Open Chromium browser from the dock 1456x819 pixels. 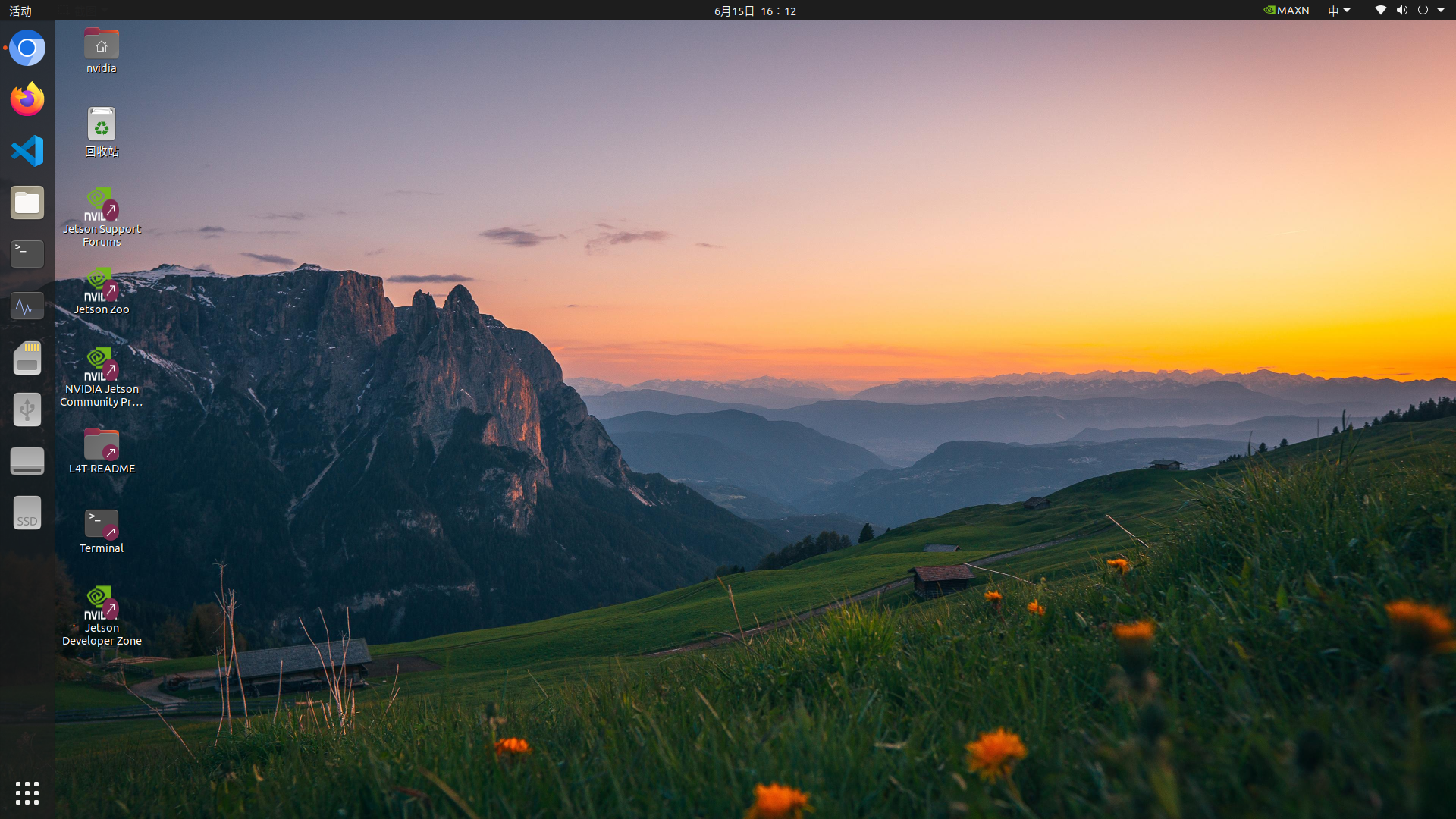[27, 49]
